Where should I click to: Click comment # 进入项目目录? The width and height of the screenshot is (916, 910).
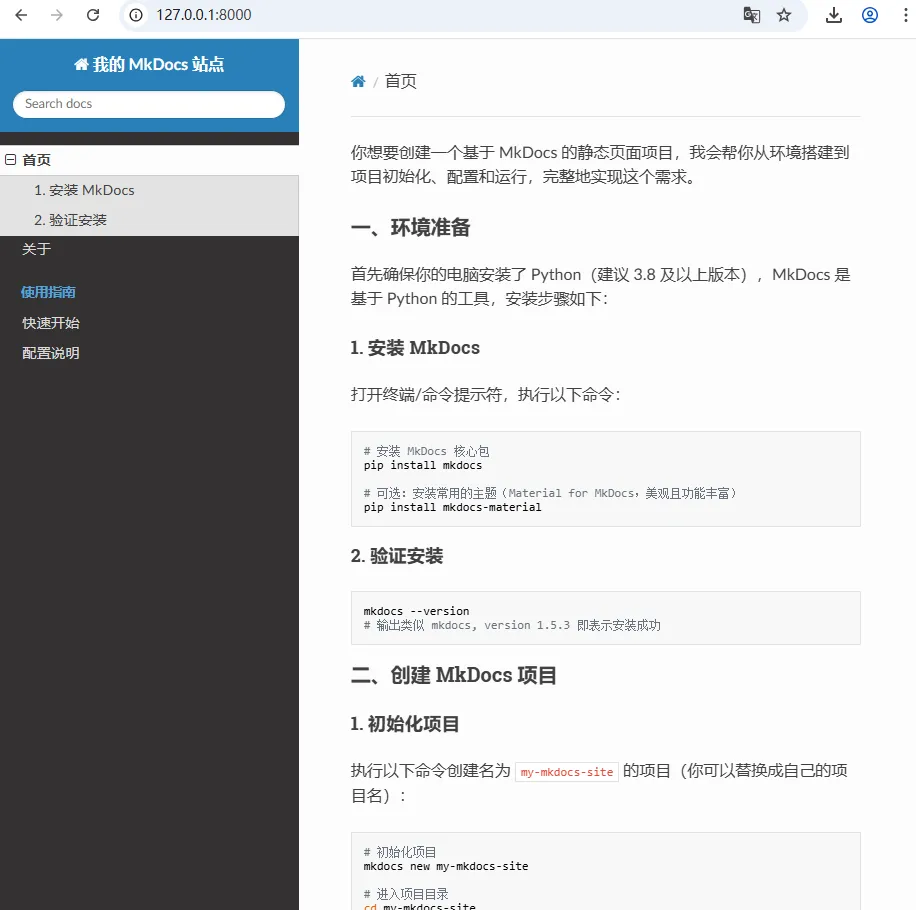[x=406, y=894]
